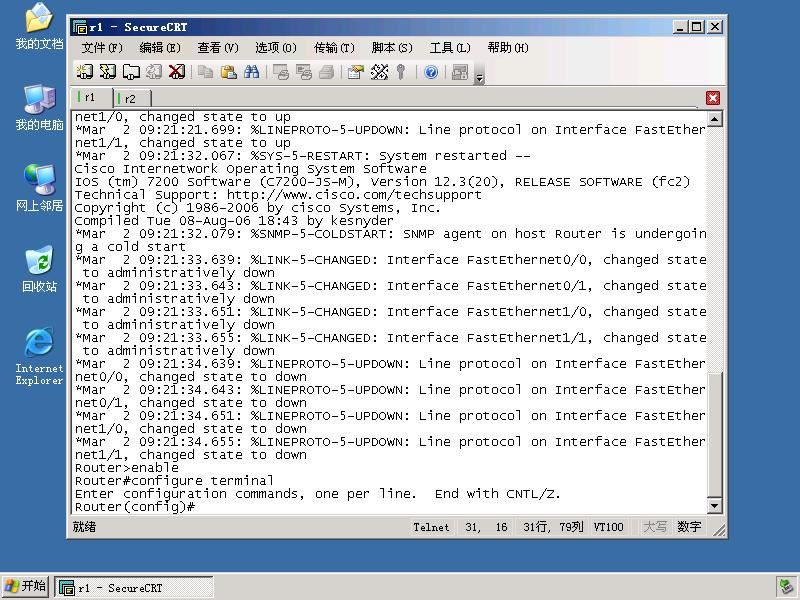Open 我的文档 desktop icon

(39, 26)
